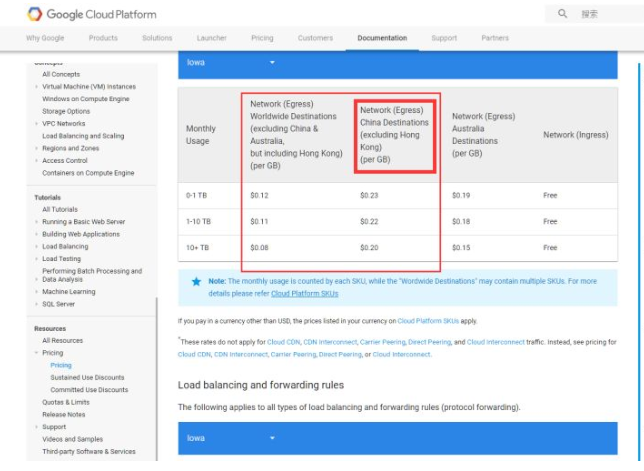The image size is (644, 471).
Task: Click the $0.08 worldwide price cell
Action: [x=259, y=248]
